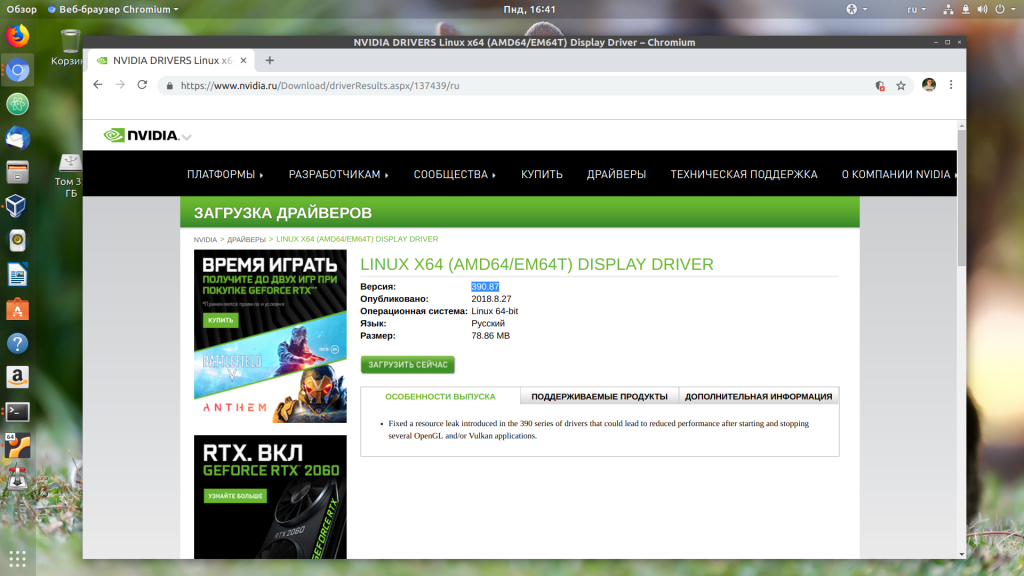Open VirtualBox from the dock

17,206
